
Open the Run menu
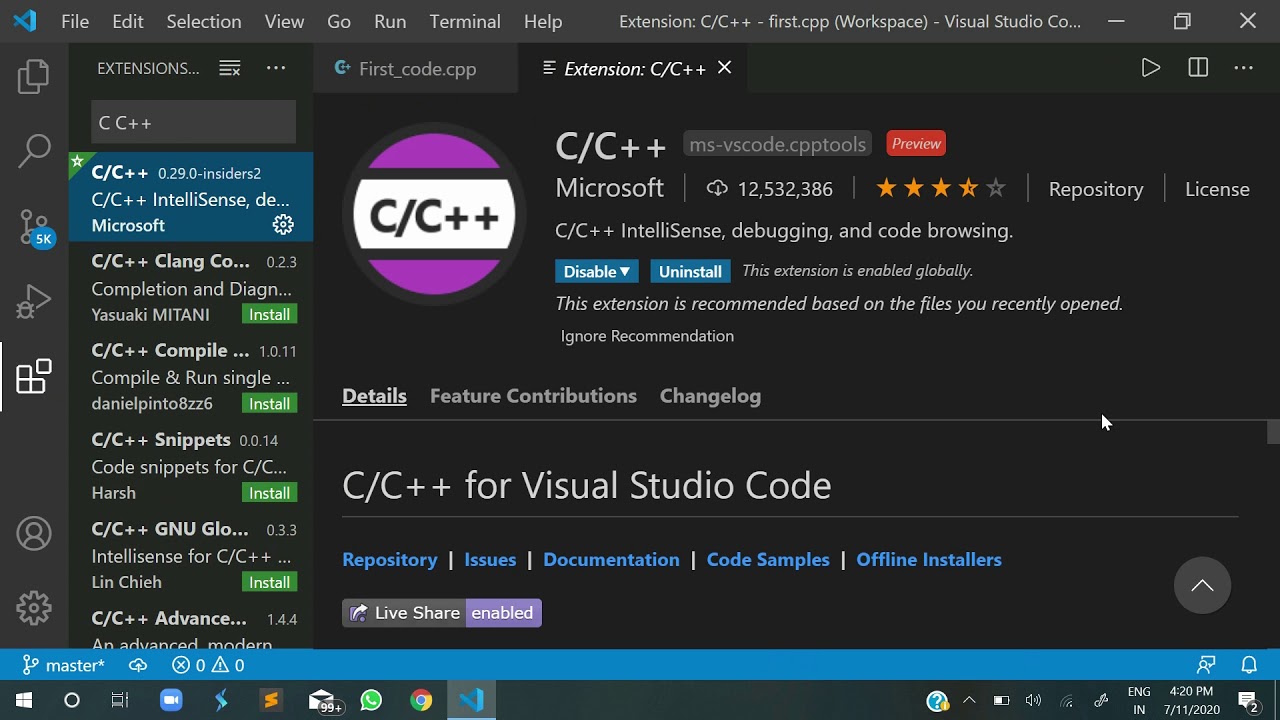(390, 21)
